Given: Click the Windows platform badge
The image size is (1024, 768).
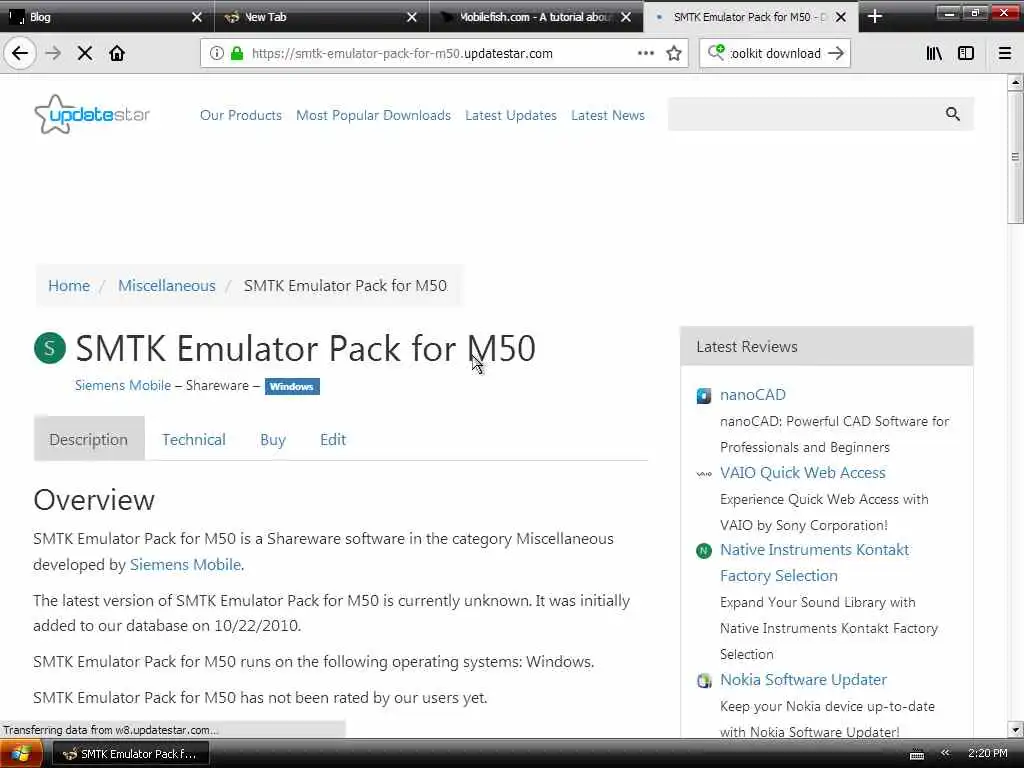Looking at the screenshot, I should (x=292, y=387).
